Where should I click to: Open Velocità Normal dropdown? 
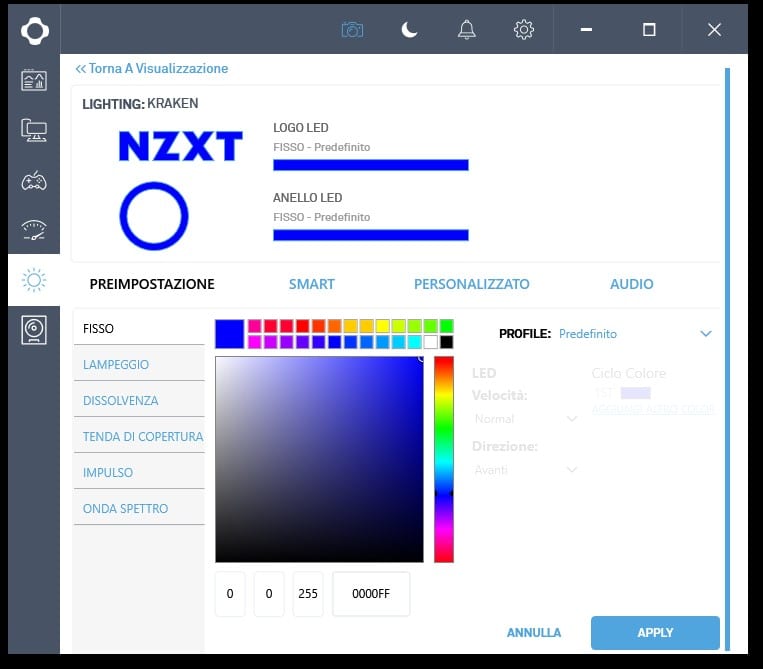tap(526, 419)
